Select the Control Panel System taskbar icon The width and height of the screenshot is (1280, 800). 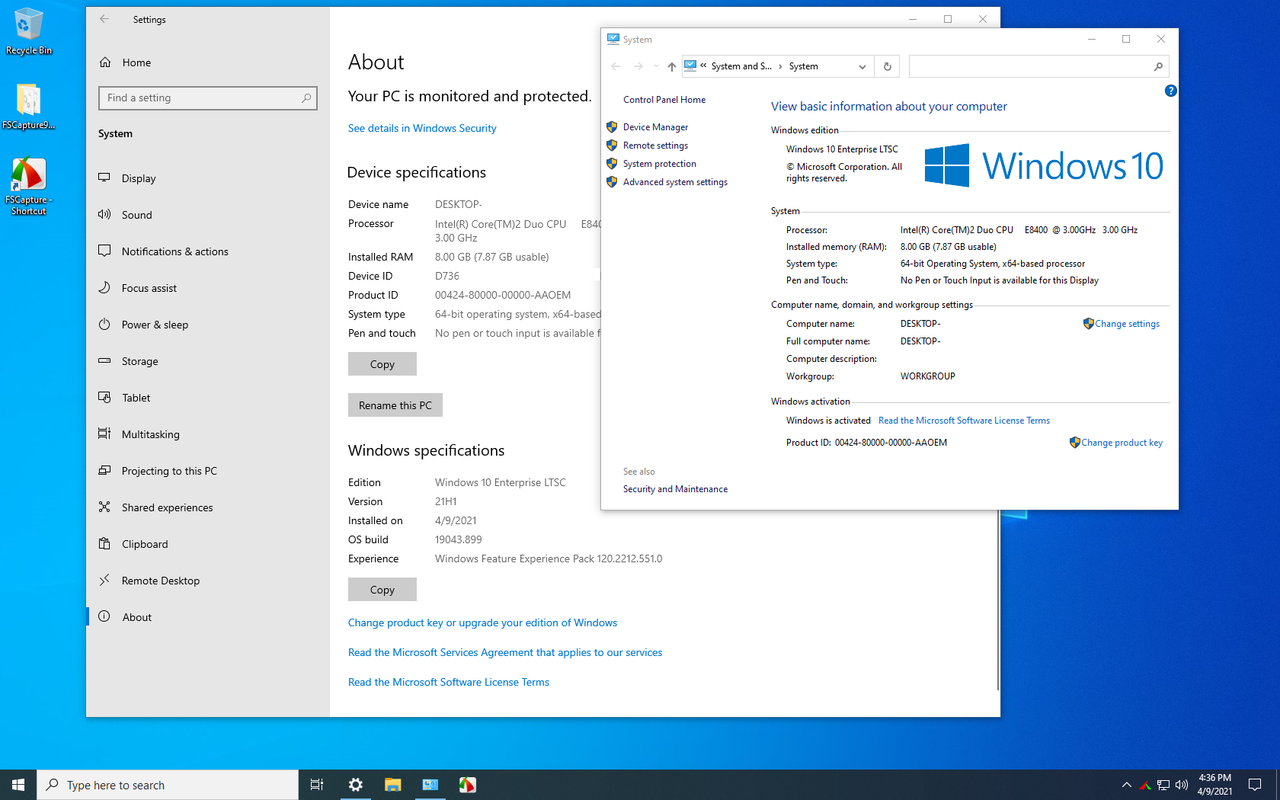pos(430,785)
